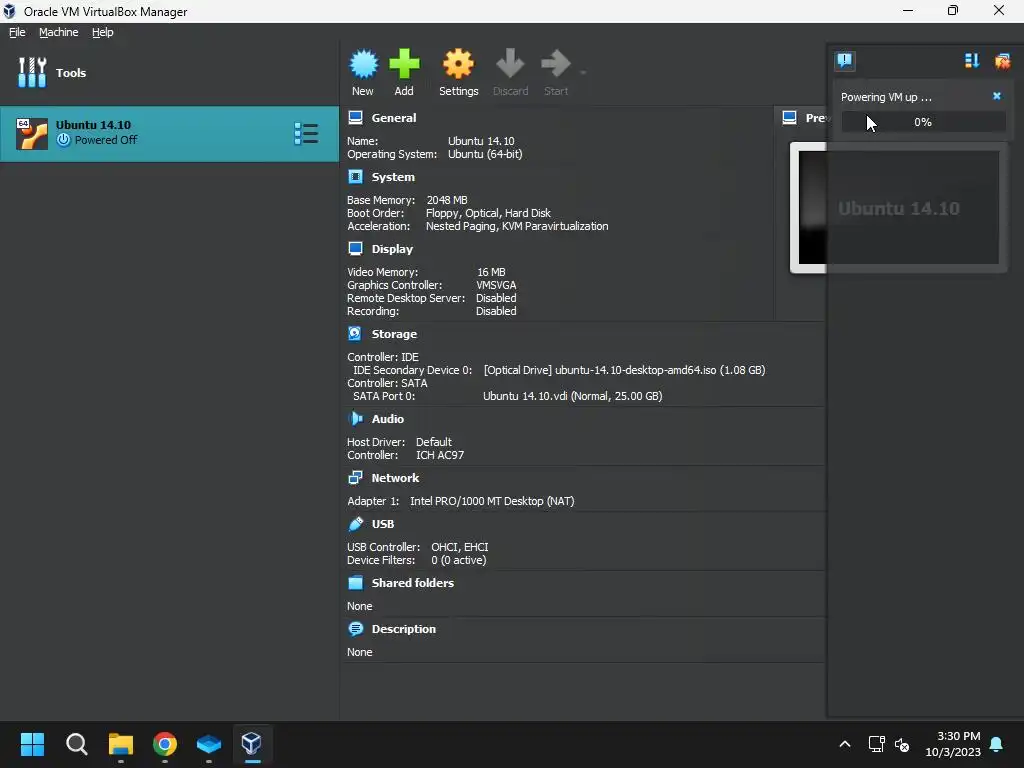Click the Audio section heading

388,419
